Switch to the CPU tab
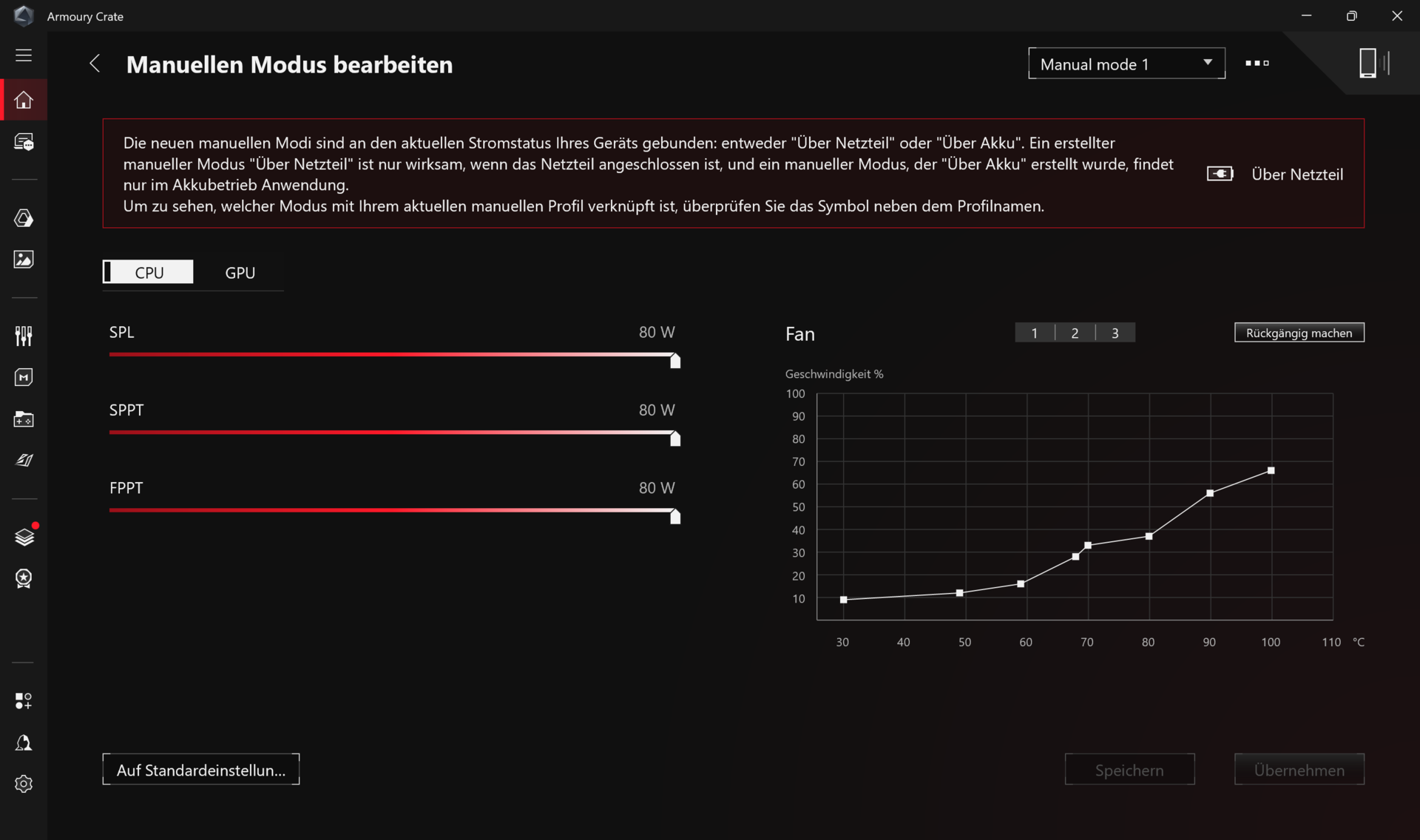The image size is (1420, 840). [149, 272]
